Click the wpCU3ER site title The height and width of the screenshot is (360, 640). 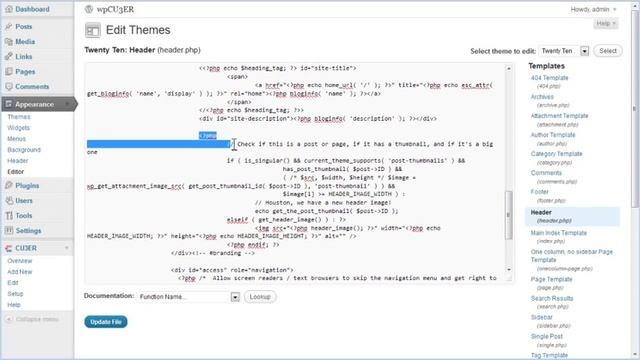click(x=115, y=9)
